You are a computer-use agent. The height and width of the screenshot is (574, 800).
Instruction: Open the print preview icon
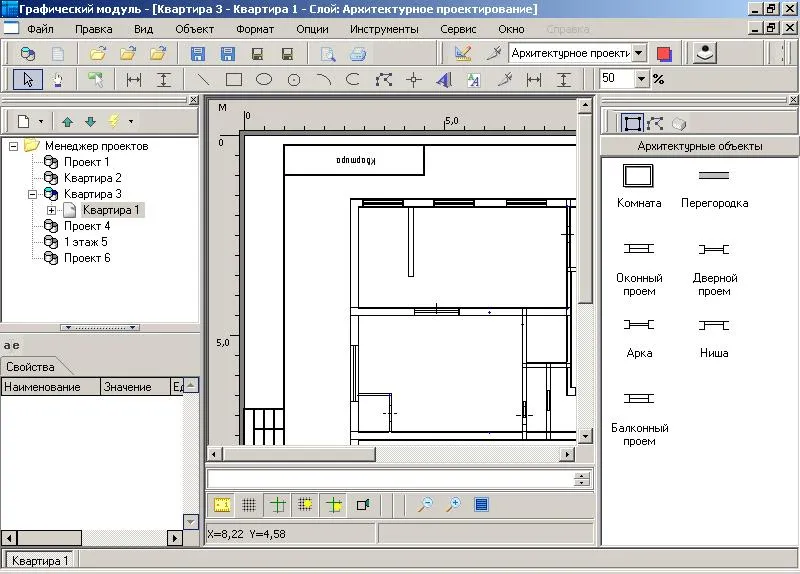point(328,54)
